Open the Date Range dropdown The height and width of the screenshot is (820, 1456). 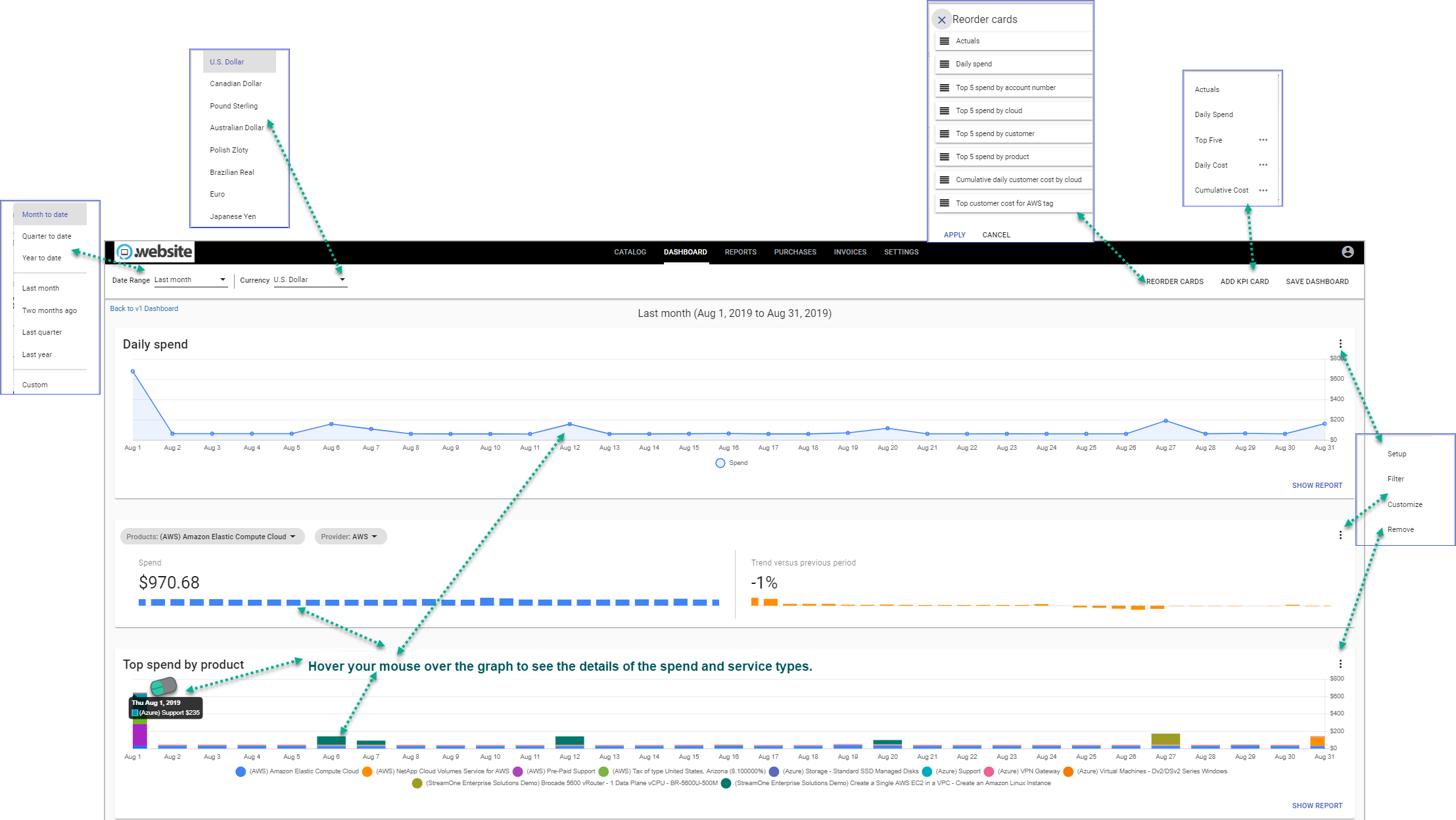(190, 280)
